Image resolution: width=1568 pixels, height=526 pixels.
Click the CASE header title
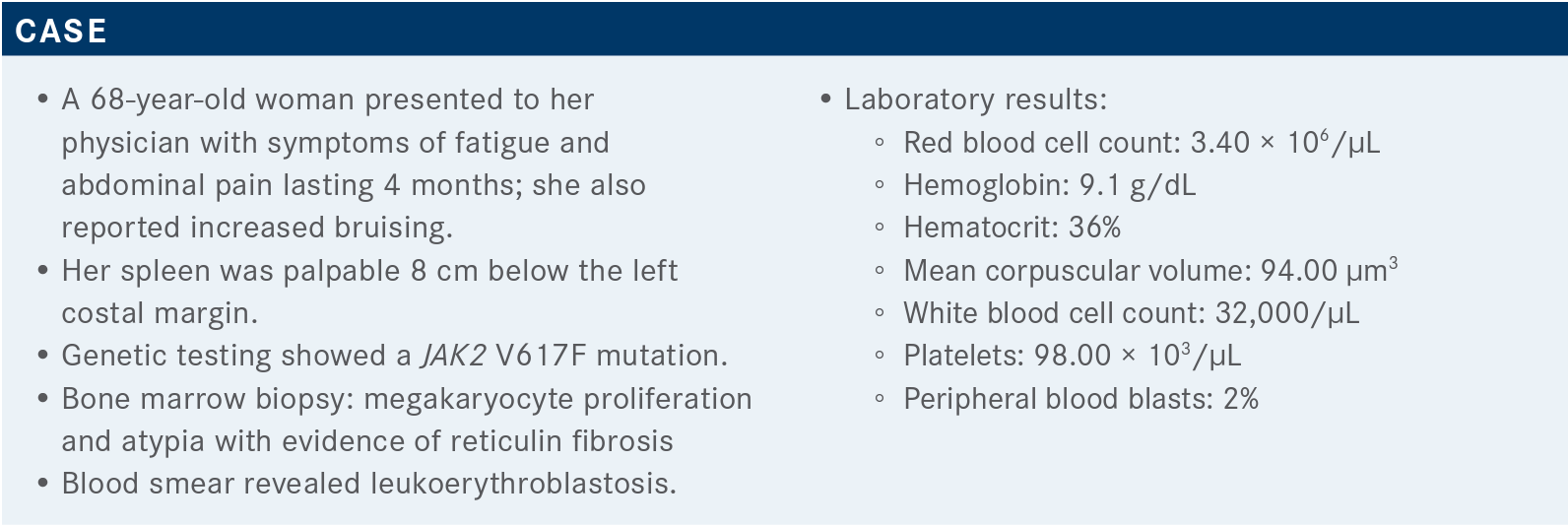(61, 31)
